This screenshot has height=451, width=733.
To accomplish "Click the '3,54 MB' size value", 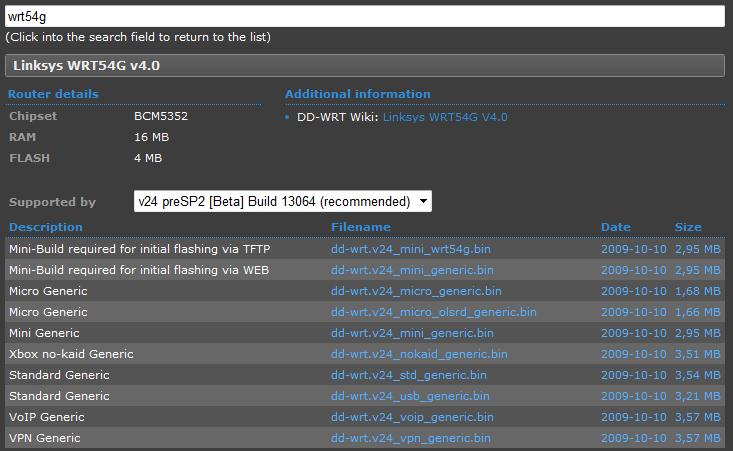I will tap(697, 375).
